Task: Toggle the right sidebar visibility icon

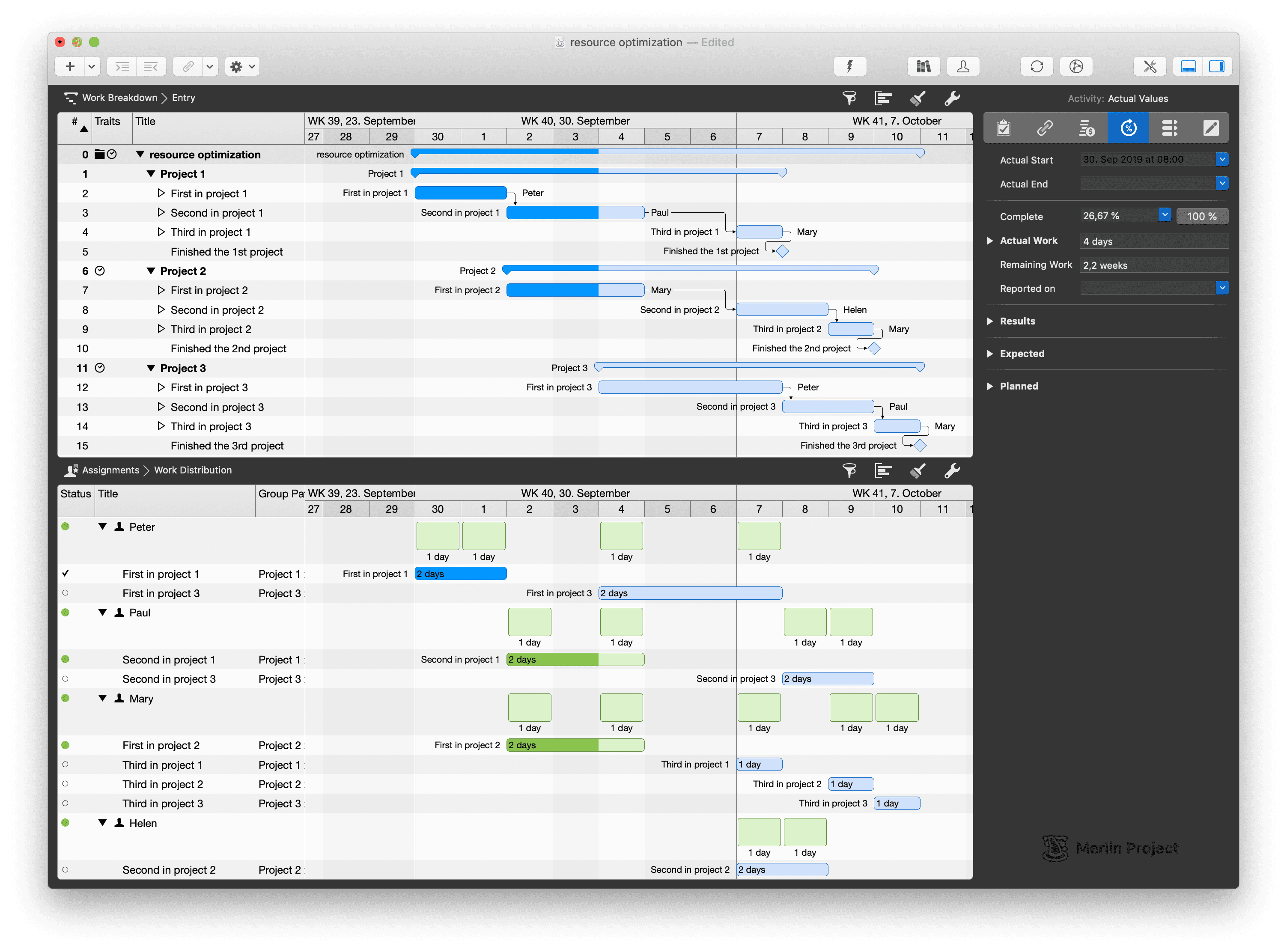Action: pyautogui.click(x=1217, y=65)
